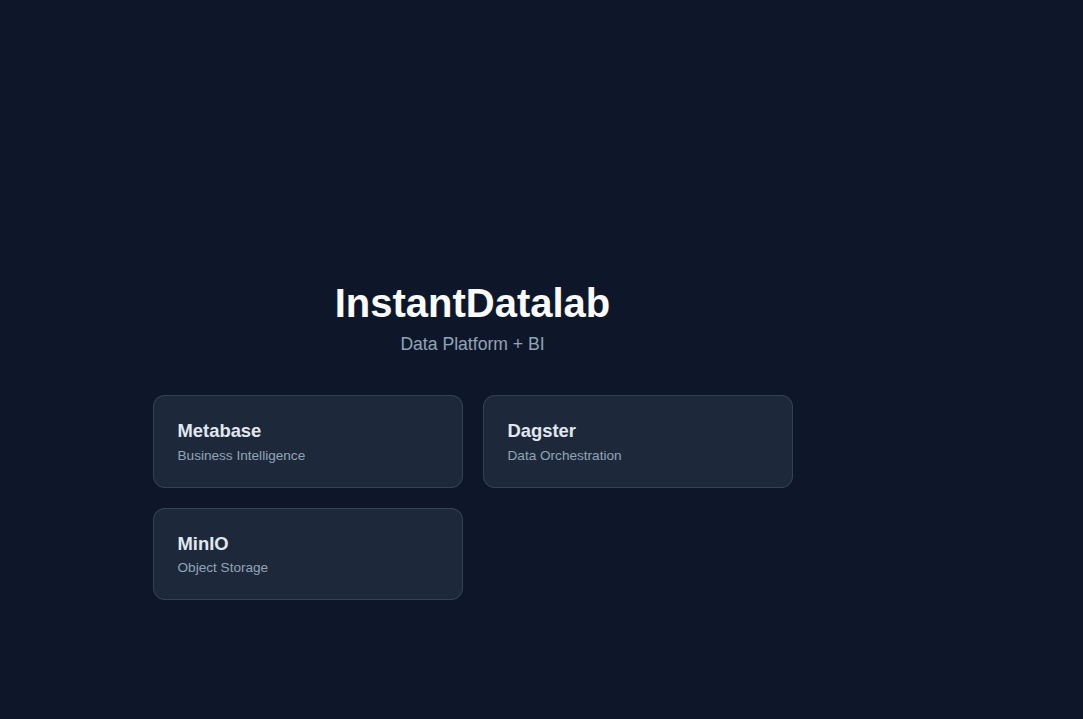Image resolution: width=1083 pixels, height=719 pixels.
Task: Launch the Business Intelligence service tile
Action: coord(307,441)
